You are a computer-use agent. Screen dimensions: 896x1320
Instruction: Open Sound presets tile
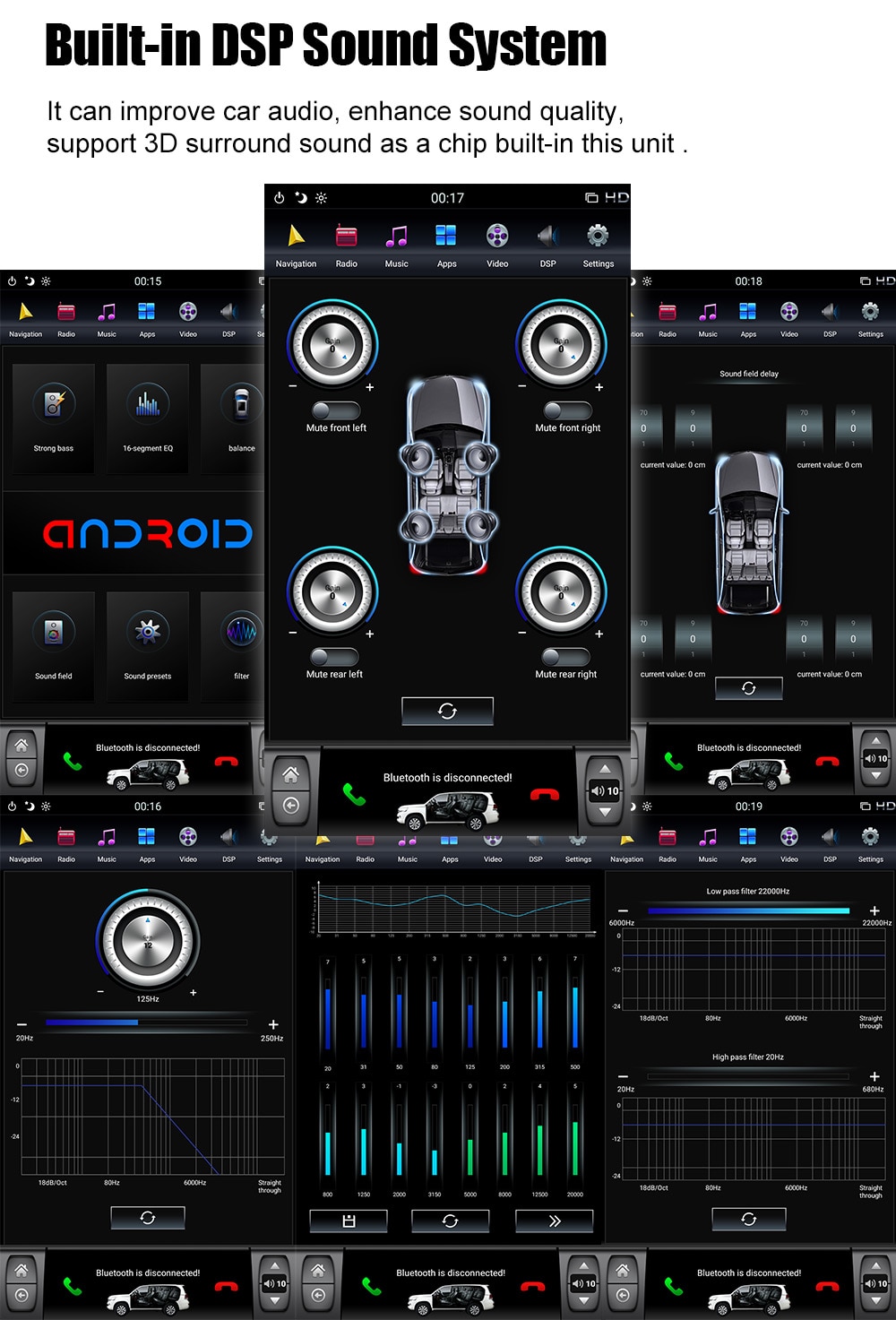click(148, 645)
